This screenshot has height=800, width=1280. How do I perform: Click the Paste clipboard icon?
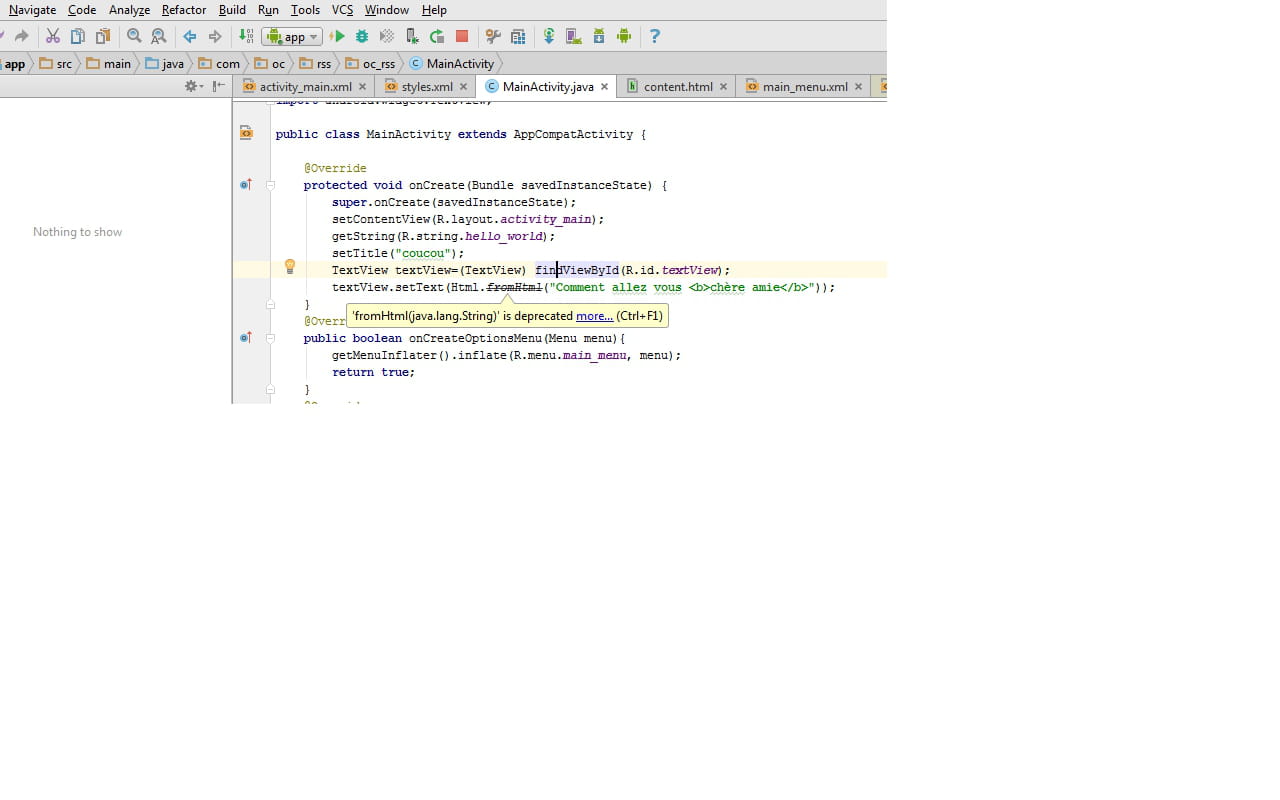click(x=103, y=36)
